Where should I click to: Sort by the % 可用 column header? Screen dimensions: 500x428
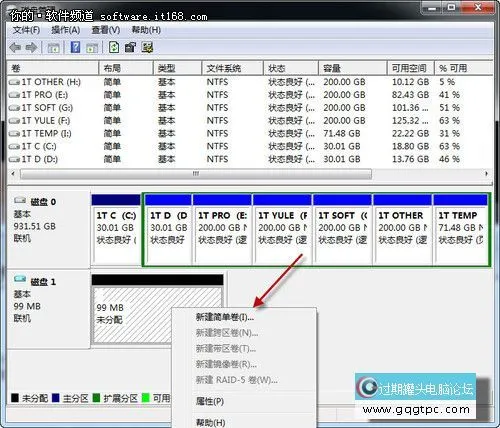pyautogui.click(x=463, y=68)
